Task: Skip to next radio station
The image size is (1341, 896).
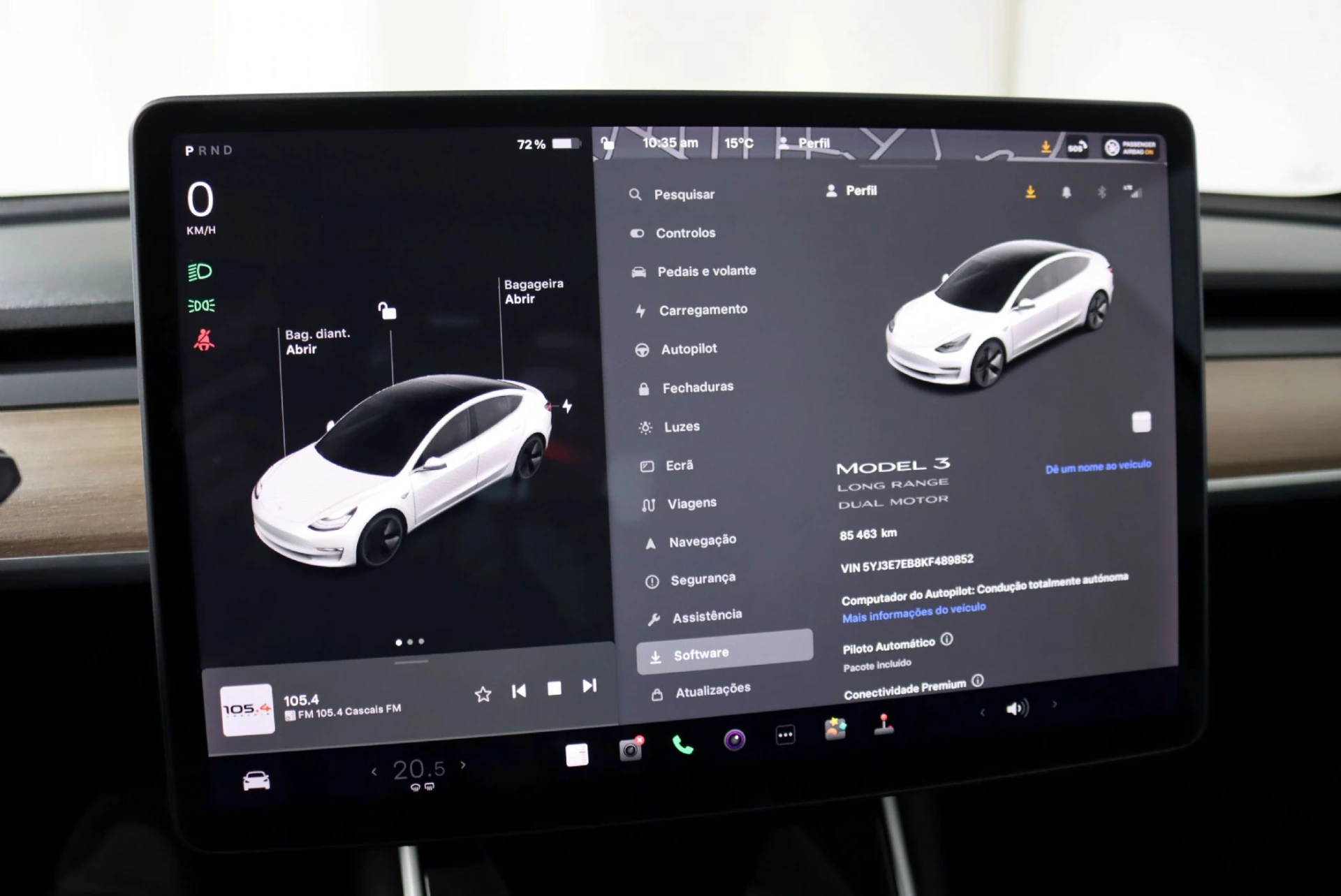Action: 589,686
